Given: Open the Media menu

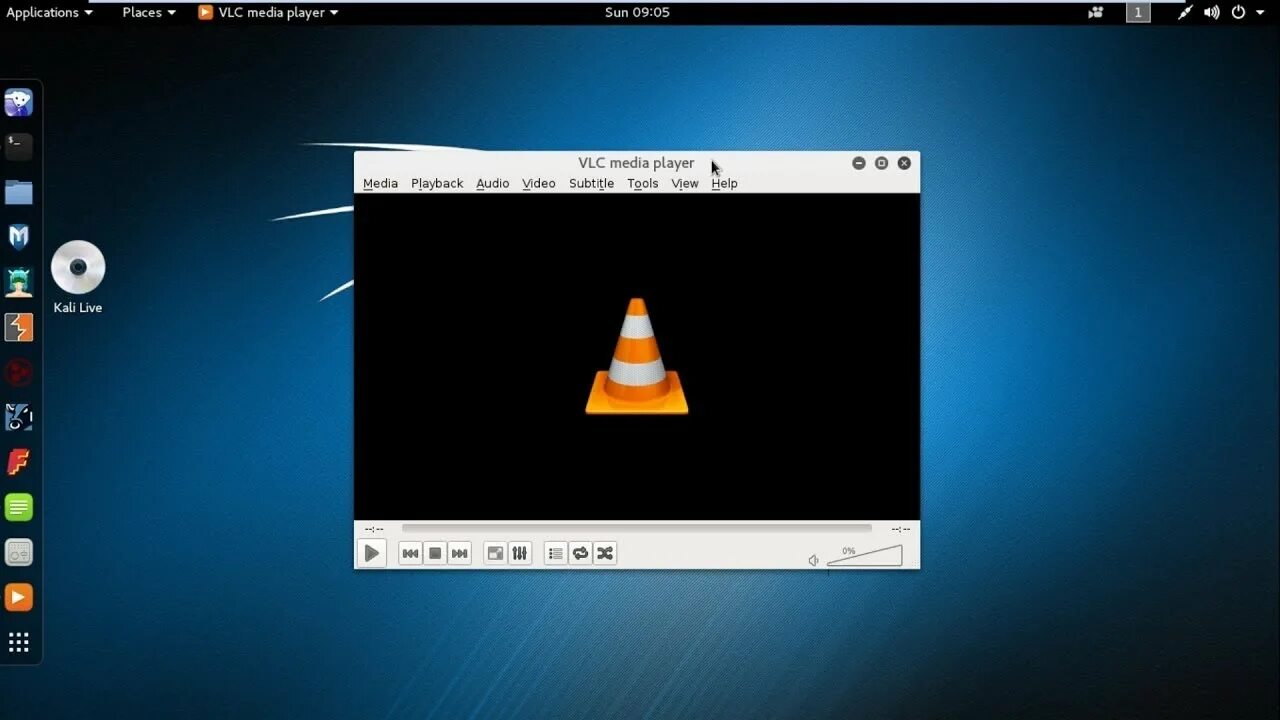Looking at the screenshot, I should coord(380,183).
